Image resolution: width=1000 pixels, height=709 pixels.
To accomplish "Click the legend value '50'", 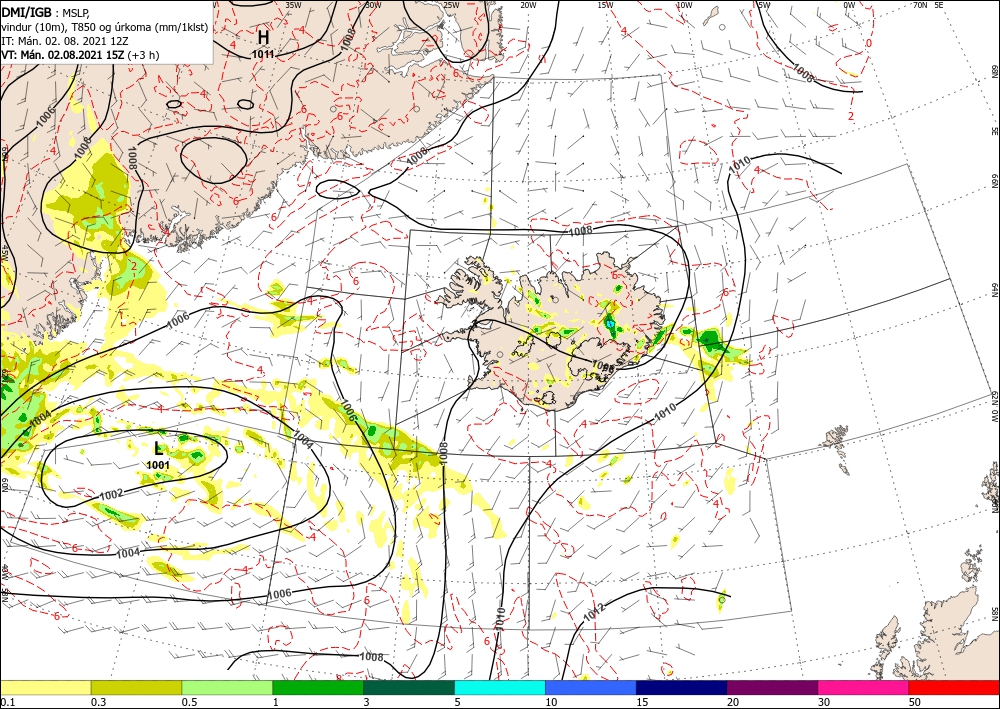I will point(915,702).
